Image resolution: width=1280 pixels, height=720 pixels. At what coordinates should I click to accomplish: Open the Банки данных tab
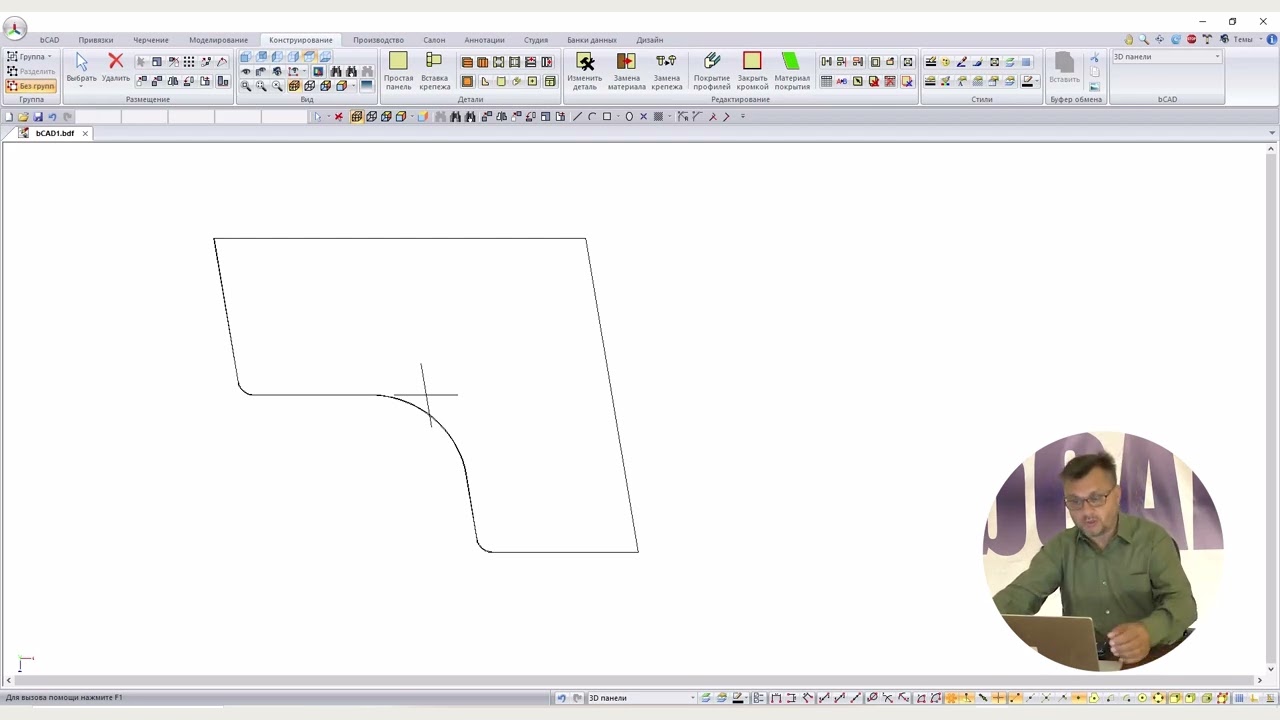(x=592, y=40)
